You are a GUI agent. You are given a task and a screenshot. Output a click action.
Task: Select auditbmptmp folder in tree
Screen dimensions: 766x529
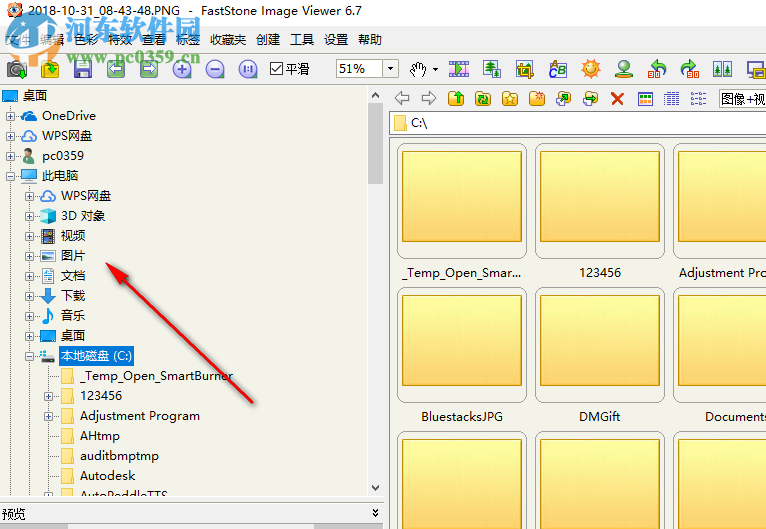pos(119,456)
